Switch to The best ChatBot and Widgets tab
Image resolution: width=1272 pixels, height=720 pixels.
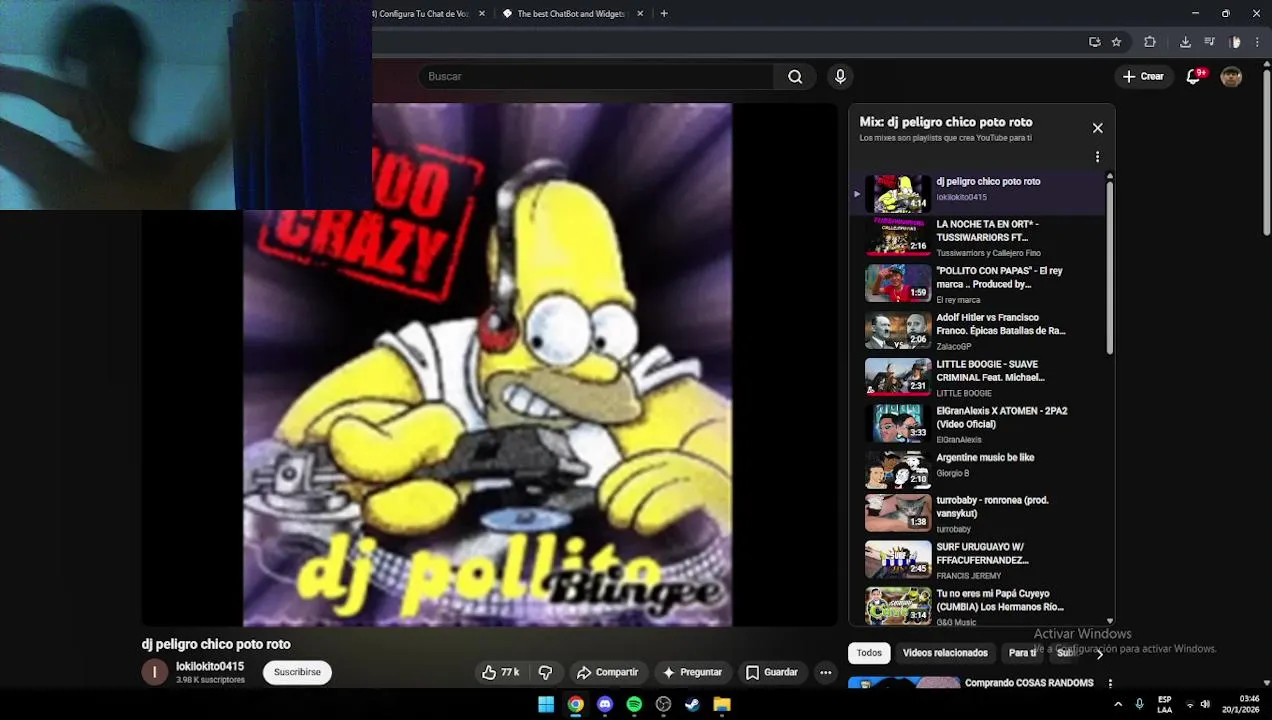pyautogui.click(x=570, y=14)
